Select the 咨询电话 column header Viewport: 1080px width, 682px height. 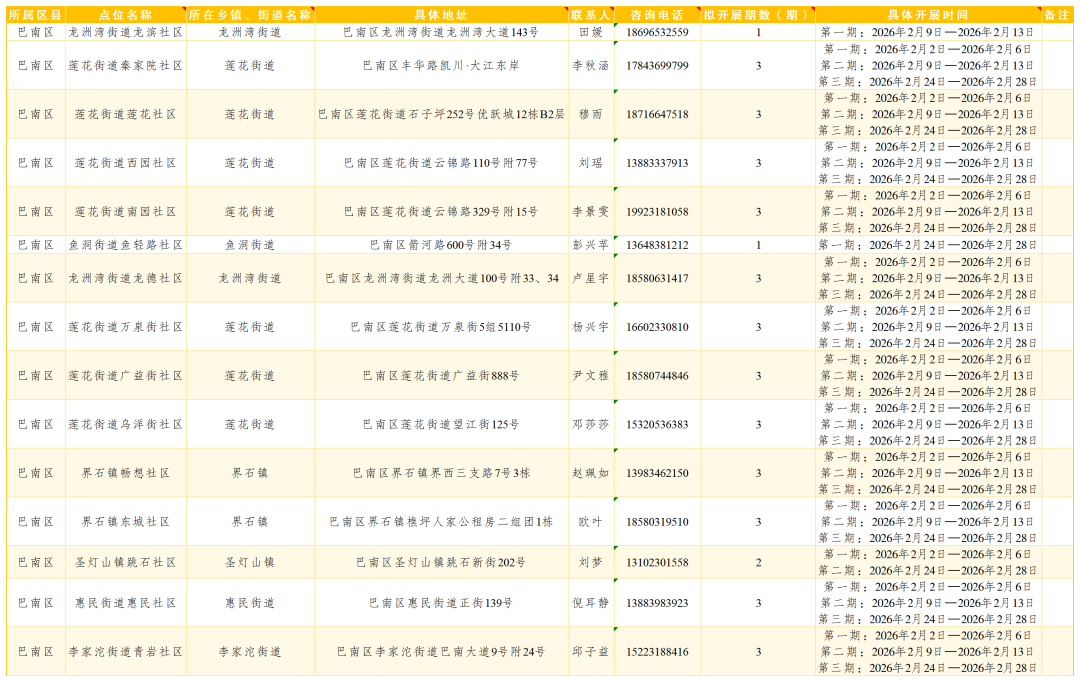(x=657, y=15)
